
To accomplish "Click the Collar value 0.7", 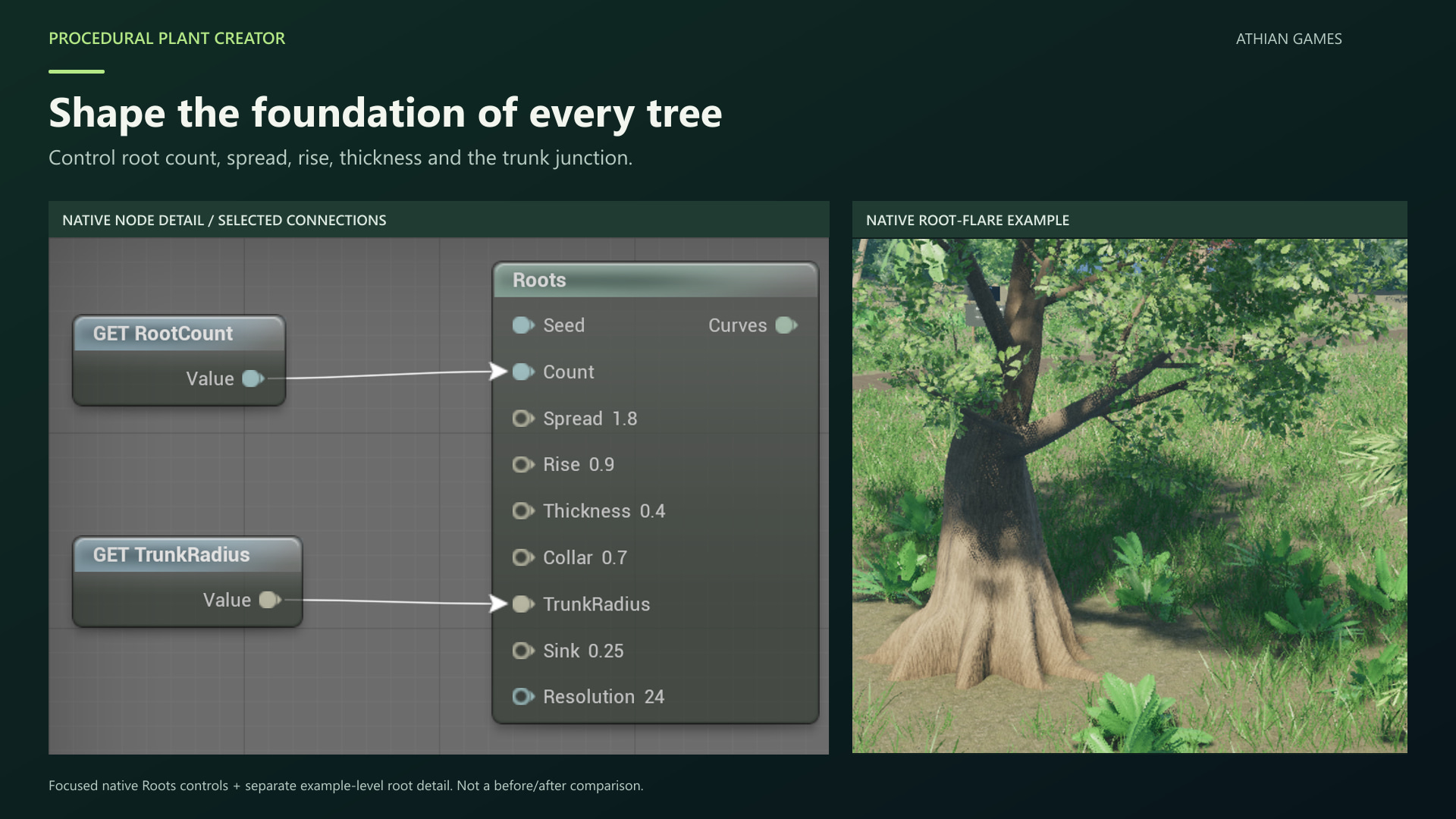I will [614, 558].
